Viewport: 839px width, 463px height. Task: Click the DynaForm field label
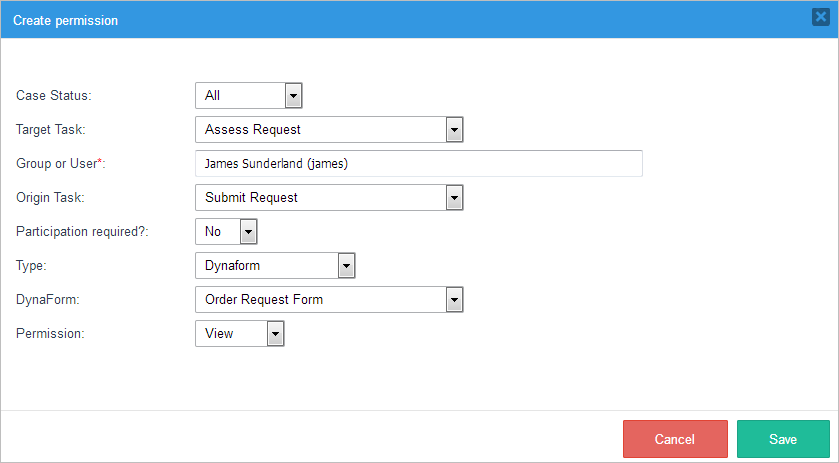coord(47,300)
